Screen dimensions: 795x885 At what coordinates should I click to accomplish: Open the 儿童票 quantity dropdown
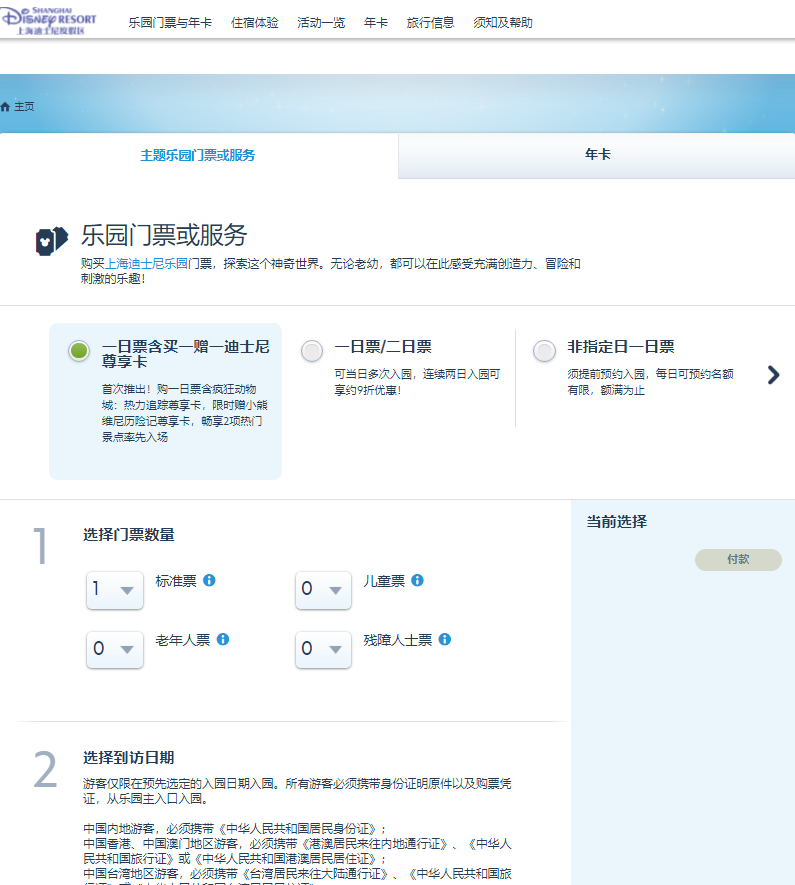pos(323,590)
